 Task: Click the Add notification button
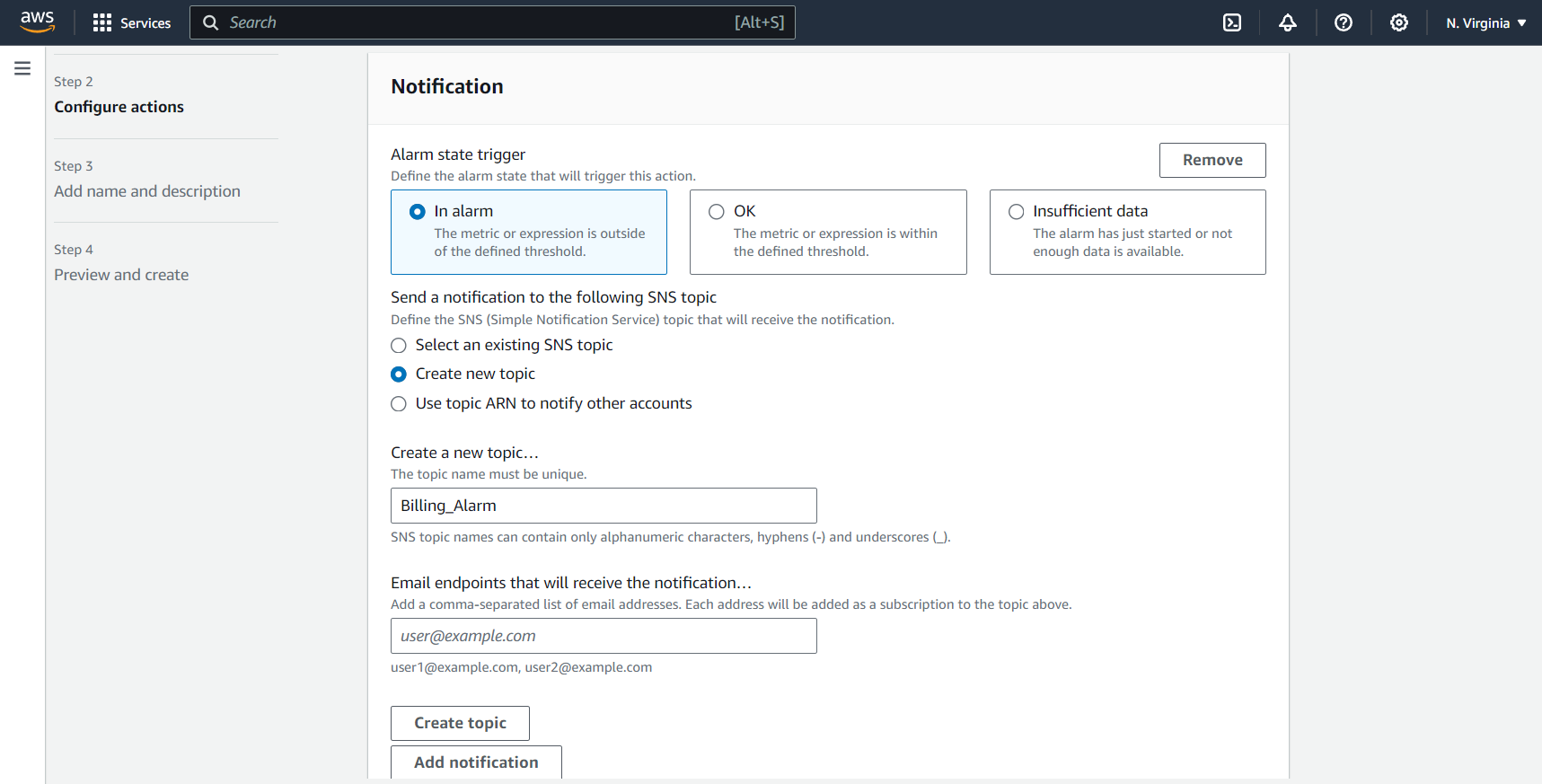coord(476,762)
